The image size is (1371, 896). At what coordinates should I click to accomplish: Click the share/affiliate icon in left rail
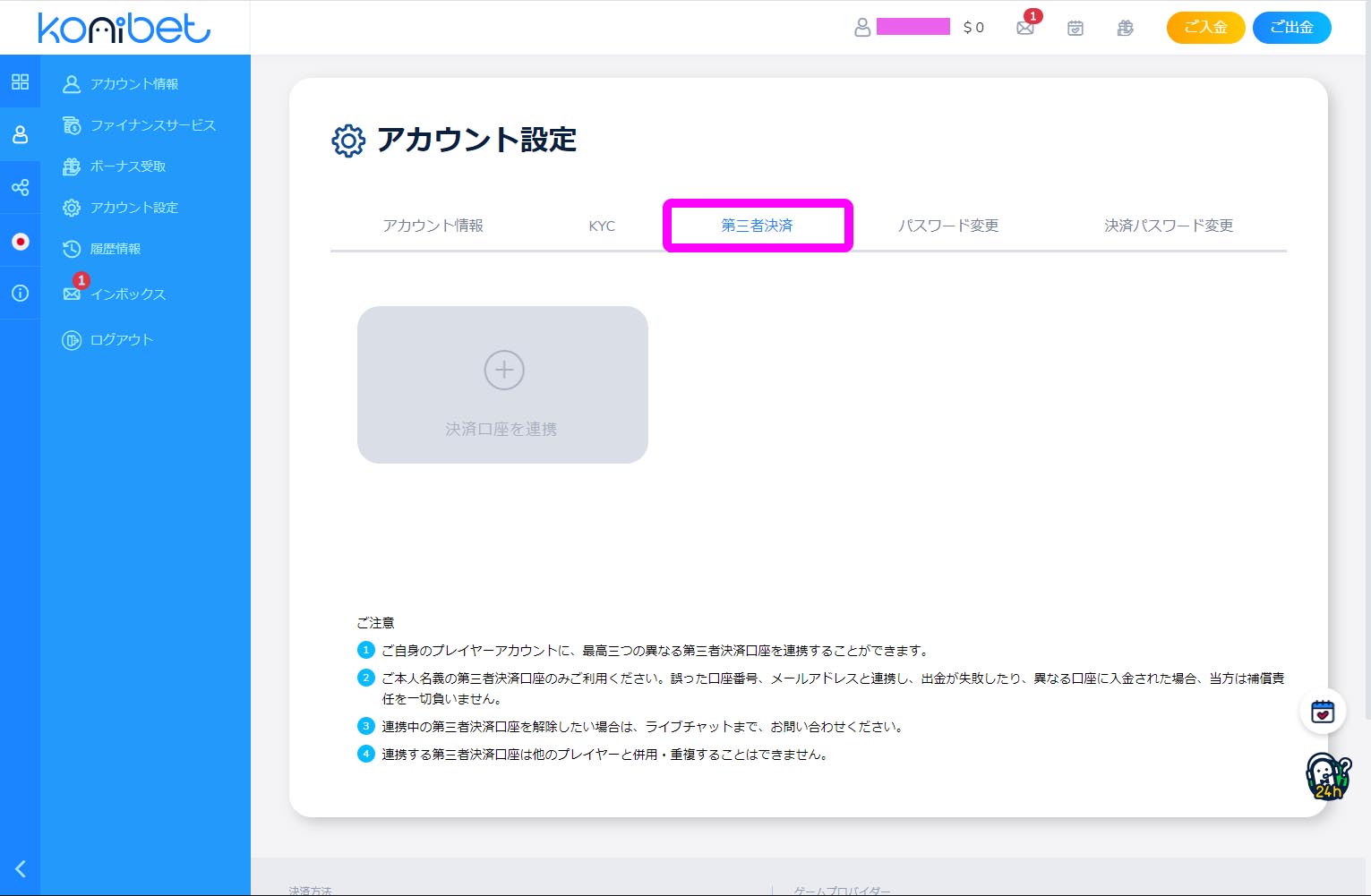[x=20, y=187]
